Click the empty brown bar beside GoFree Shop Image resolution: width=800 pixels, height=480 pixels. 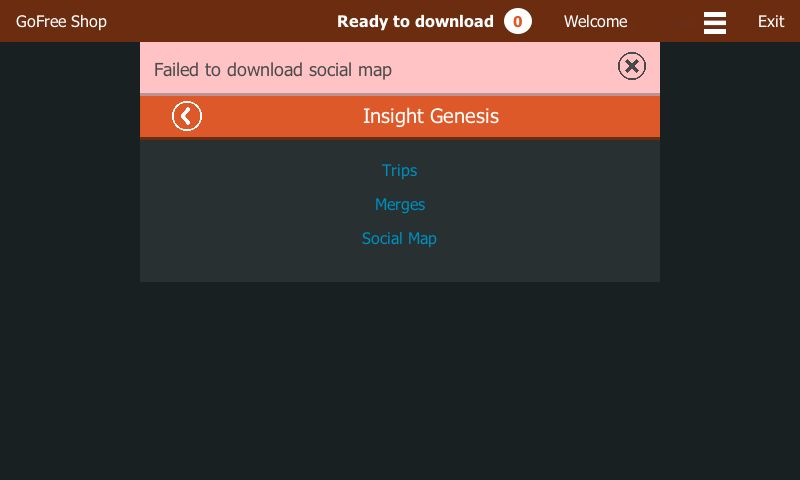click(x=219, y=21)
